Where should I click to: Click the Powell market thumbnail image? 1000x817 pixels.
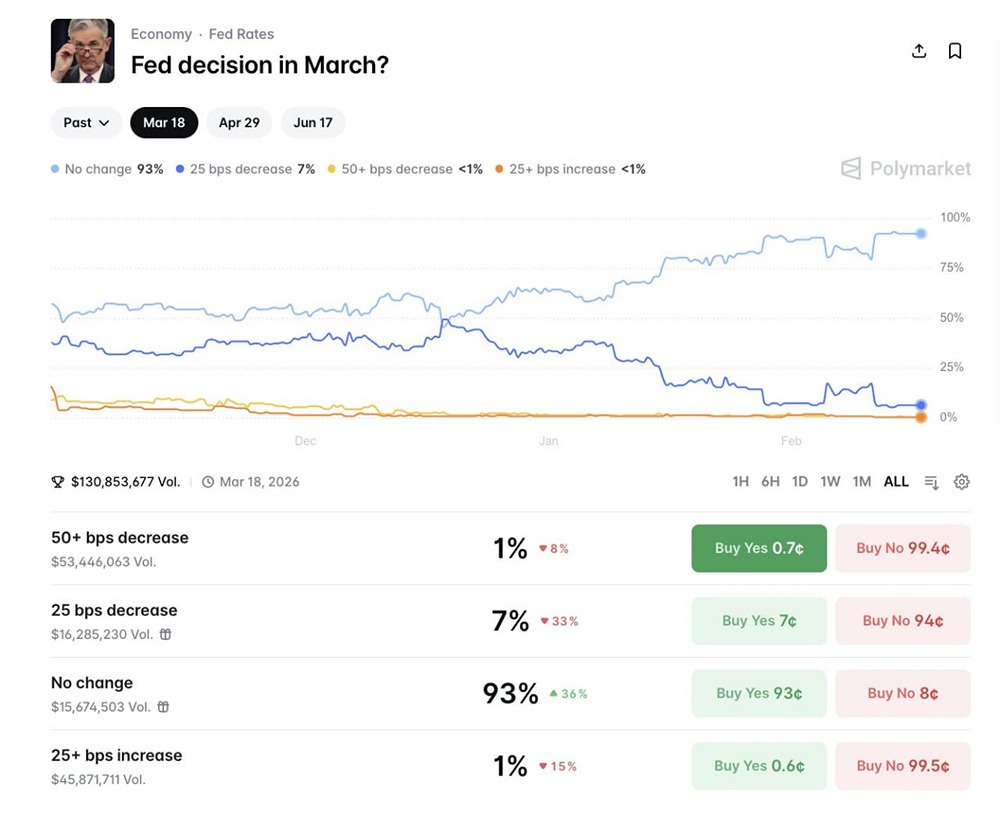[83, 51]
